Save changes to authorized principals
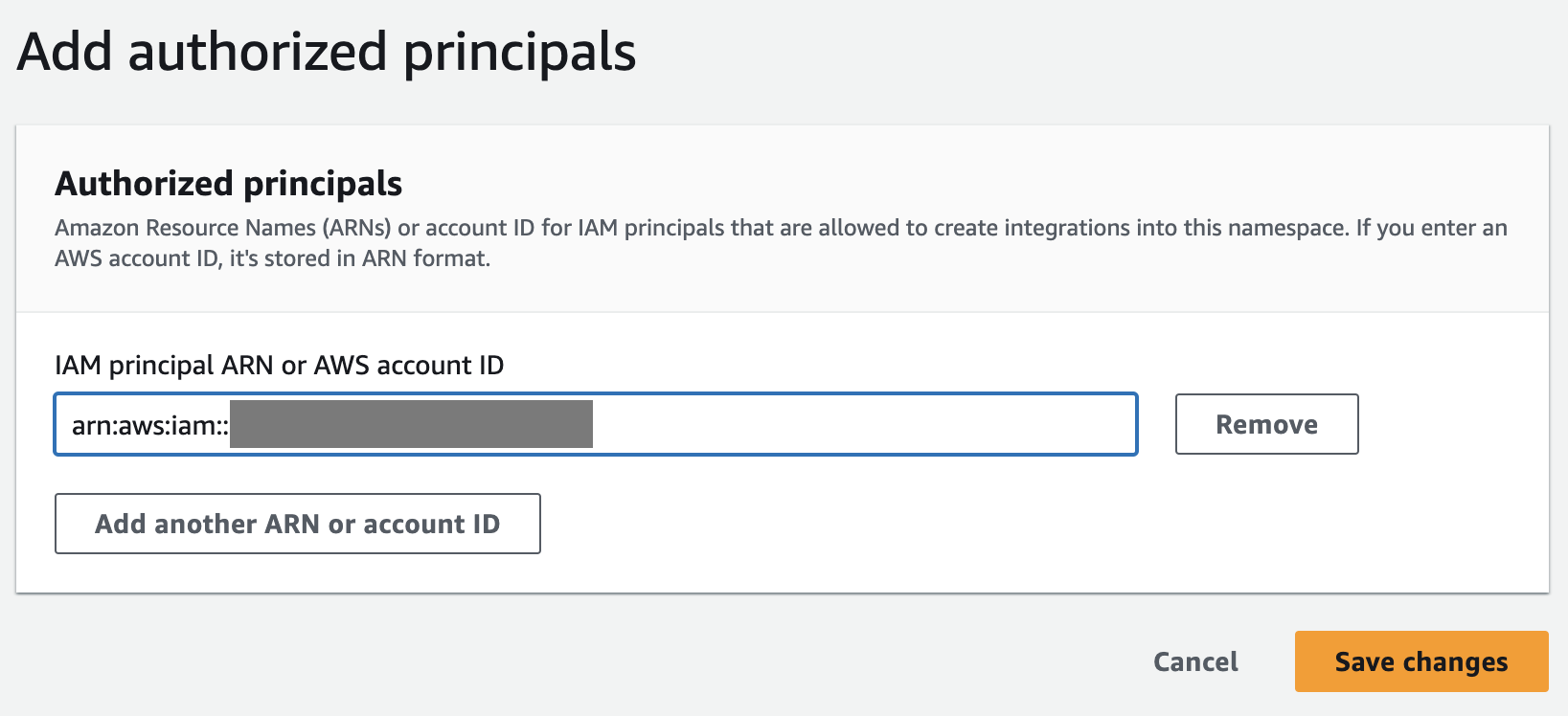 click(1421, 661)
